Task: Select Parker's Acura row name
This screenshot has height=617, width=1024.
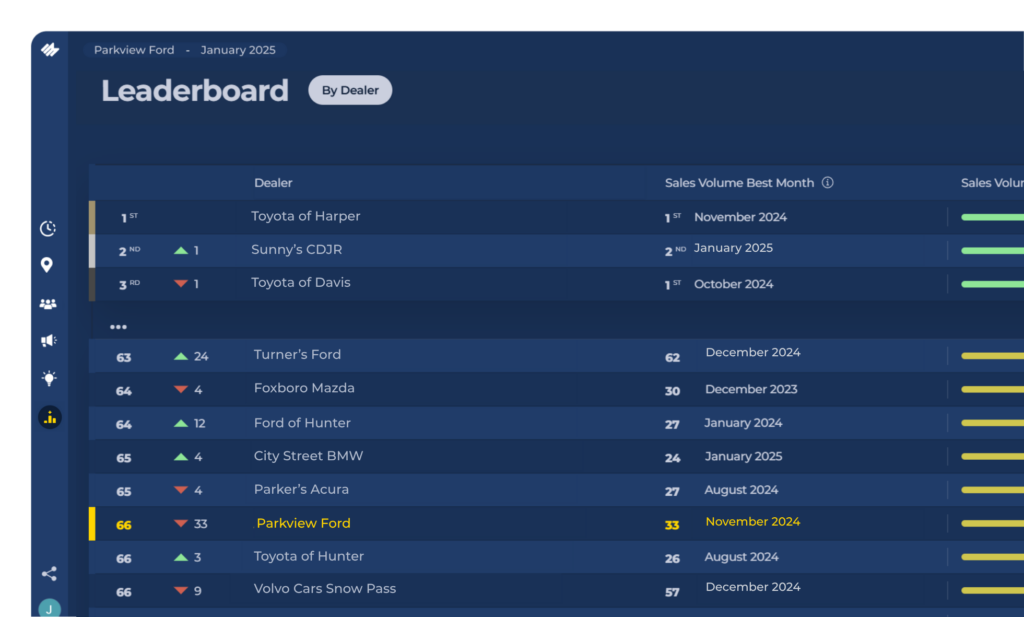Action: tap(301, 489)
